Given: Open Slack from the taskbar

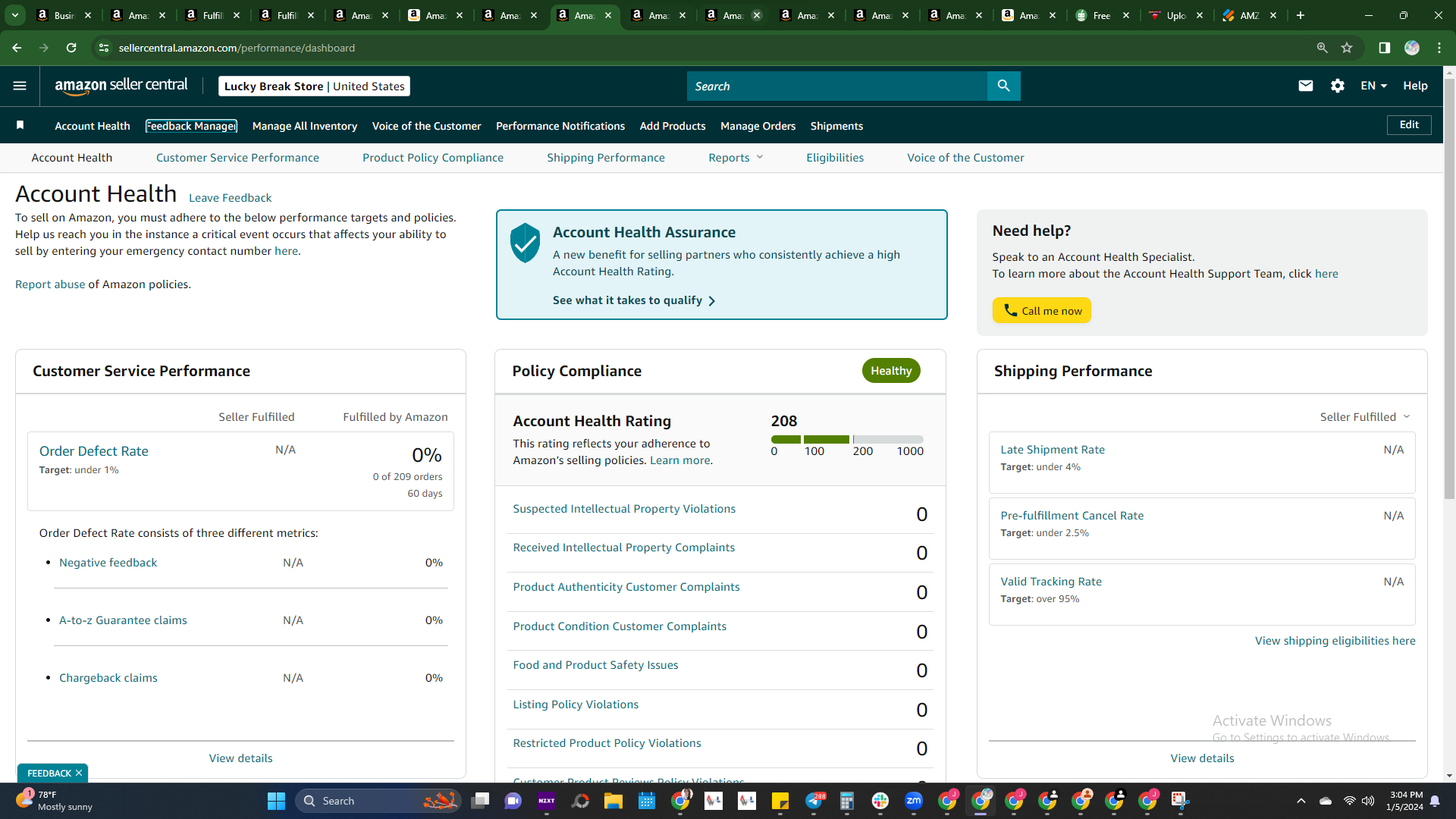Looking at the screenshot, I should [880, 801].
